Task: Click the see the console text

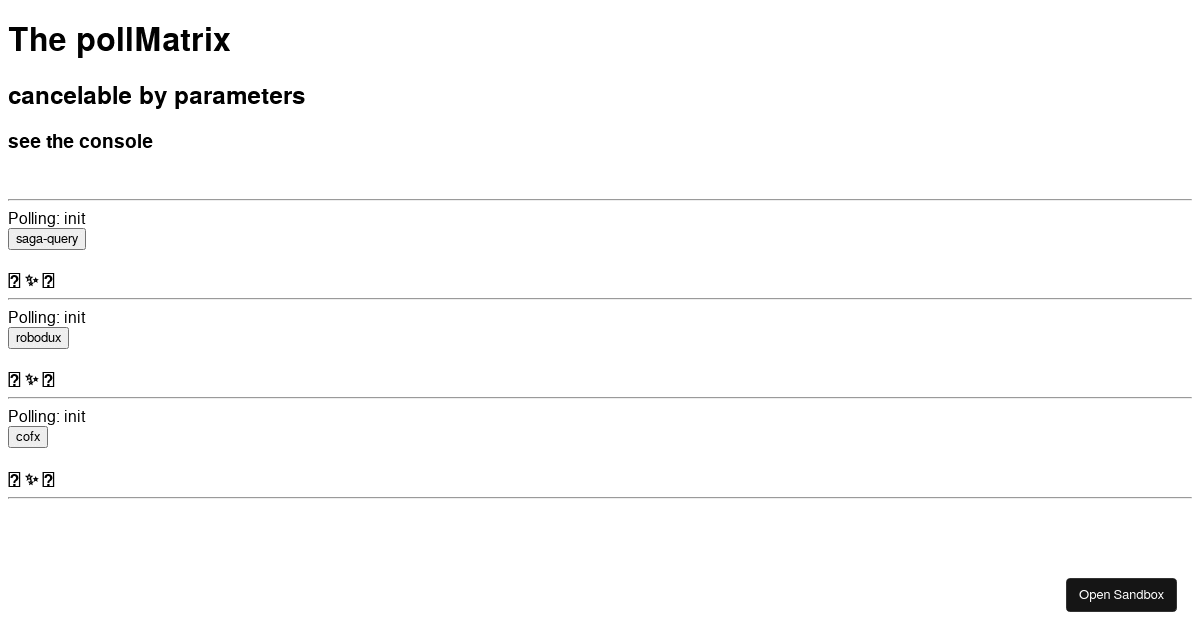Action: 80,141
